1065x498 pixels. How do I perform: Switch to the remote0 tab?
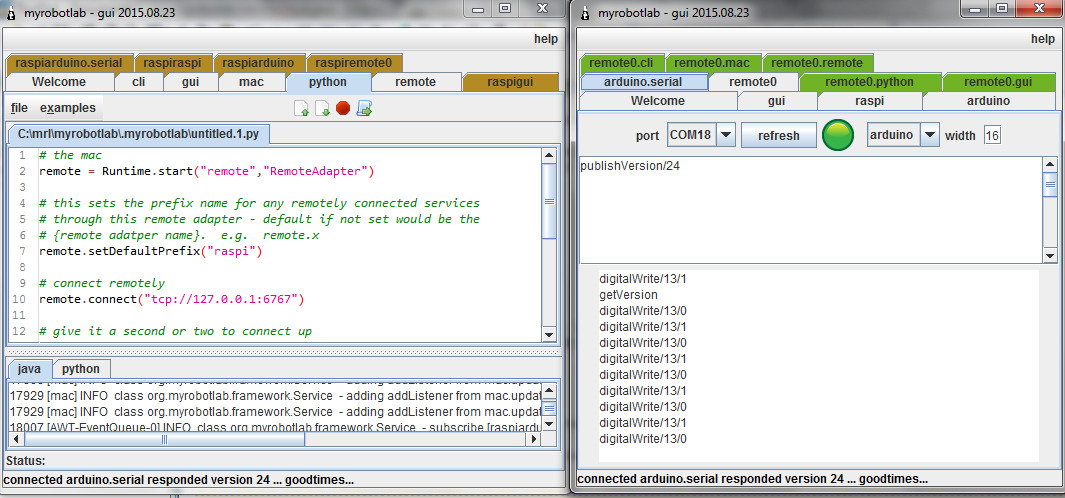(x=753, y=82)
